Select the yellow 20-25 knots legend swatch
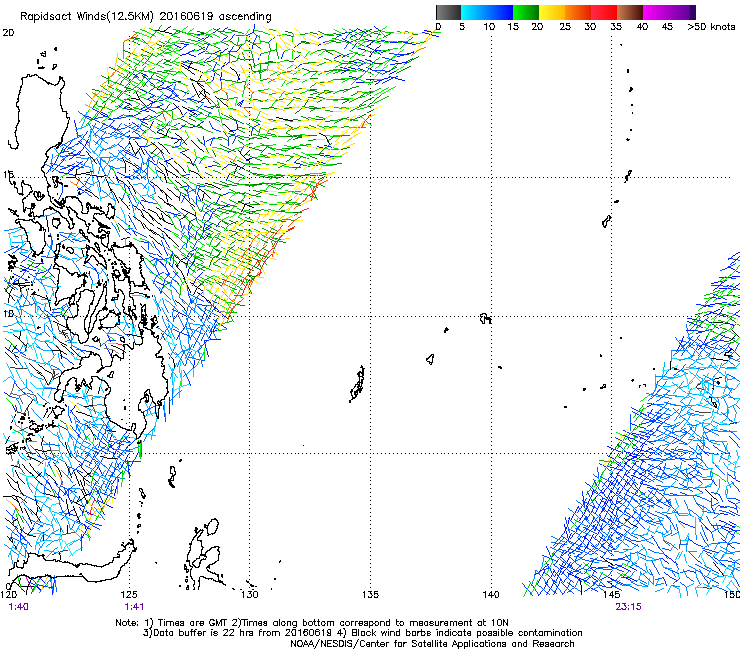Viewport: 740px width, 650px height. pyautogui.click(x=552, y=12)
